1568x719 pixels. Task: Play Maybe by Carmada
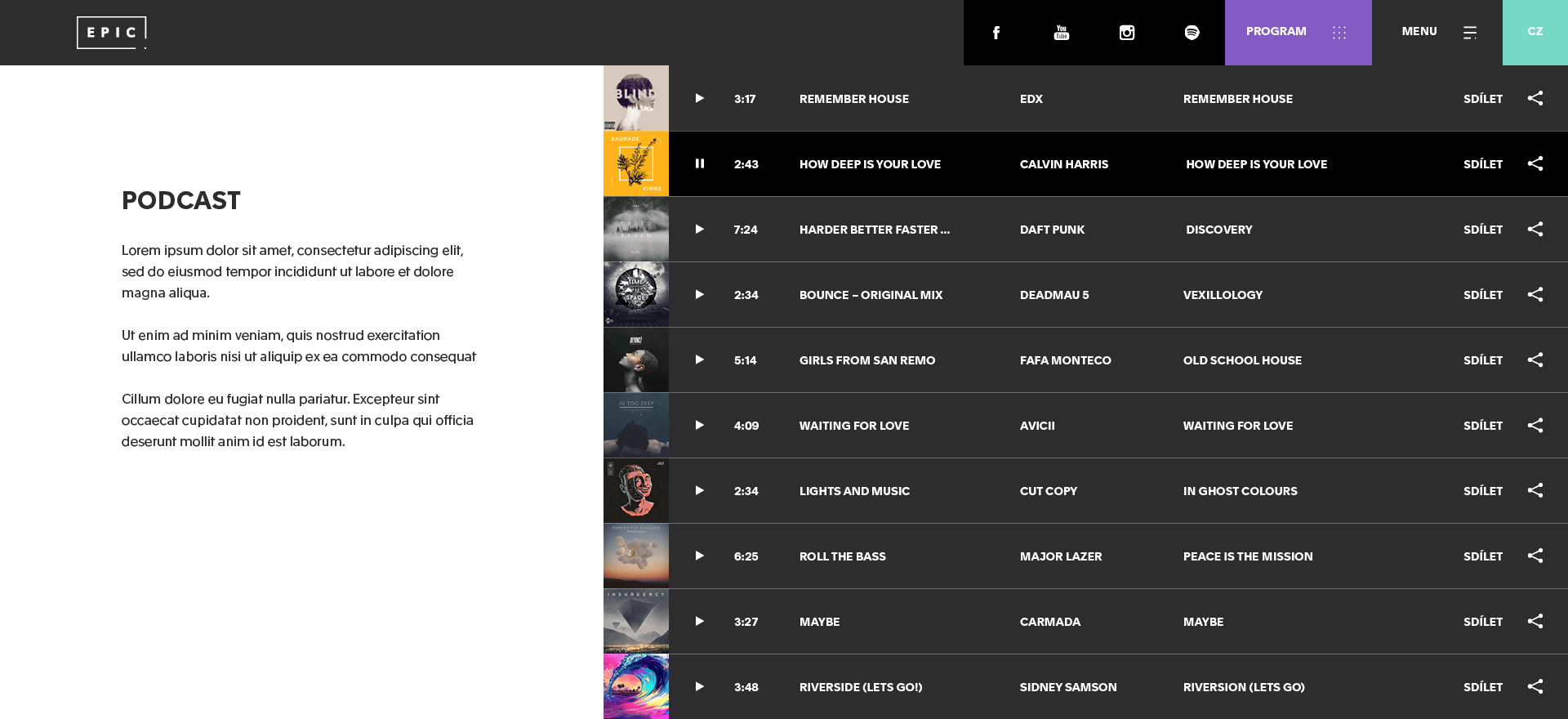[x=699, y=621]
